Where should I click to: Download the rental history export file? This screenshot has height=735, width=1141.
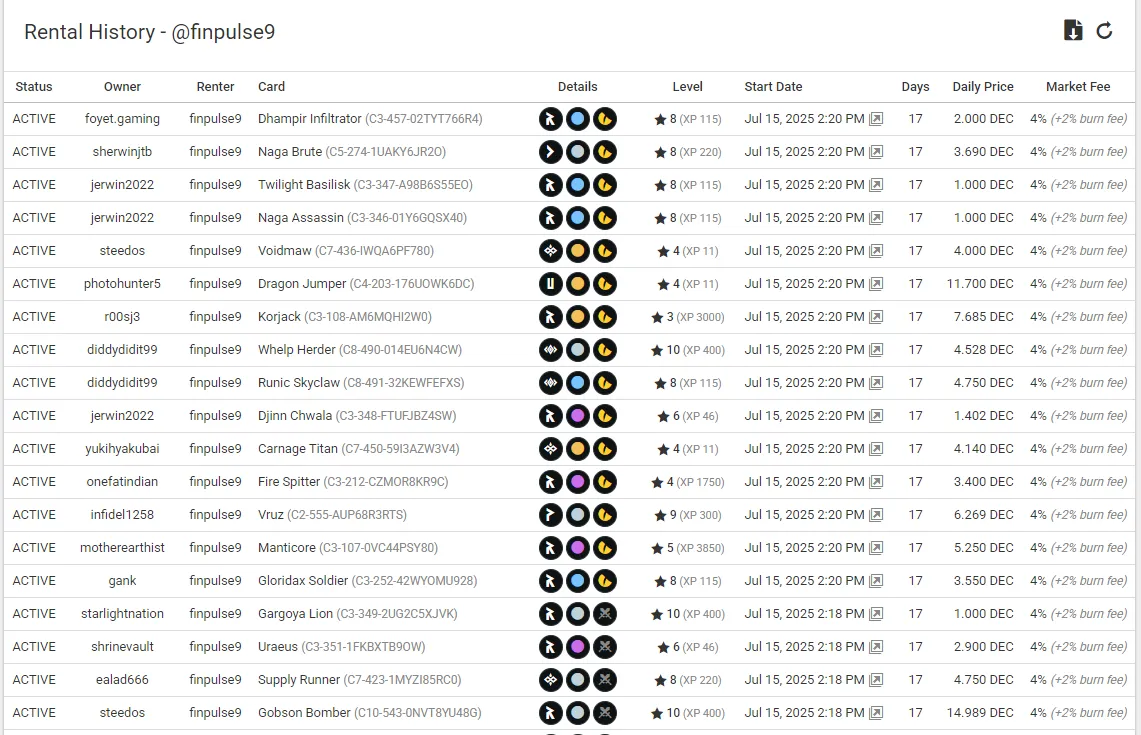point(1073,31)
